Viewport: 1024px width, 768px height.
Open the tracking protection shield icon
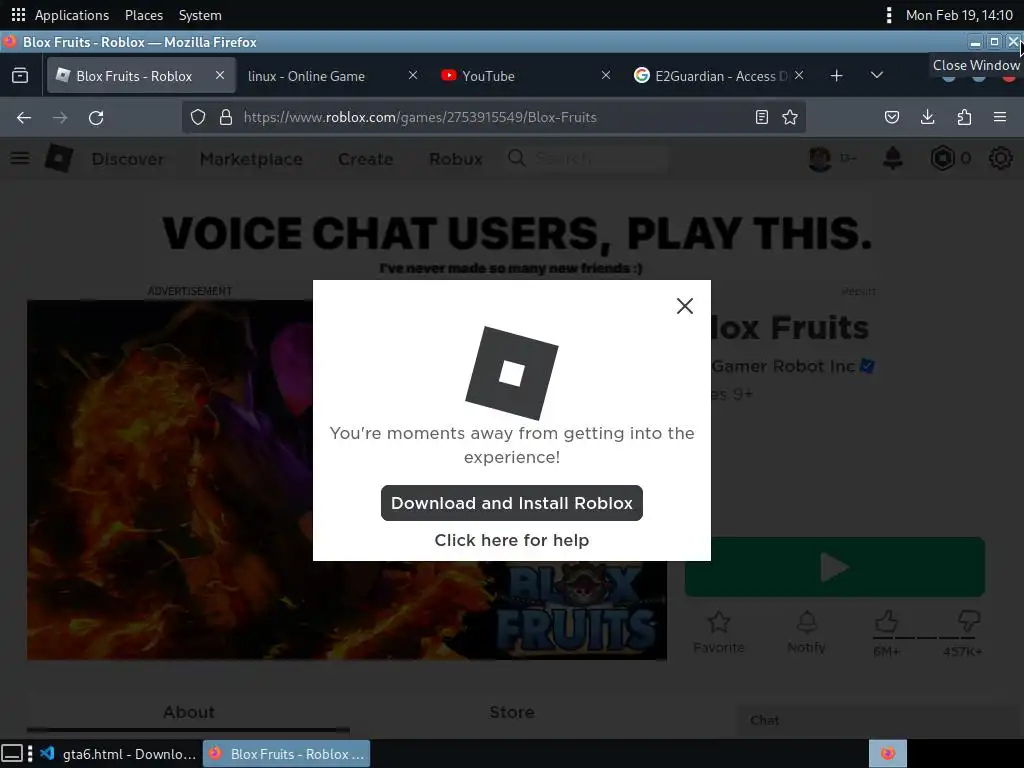(x=198, y=118)
